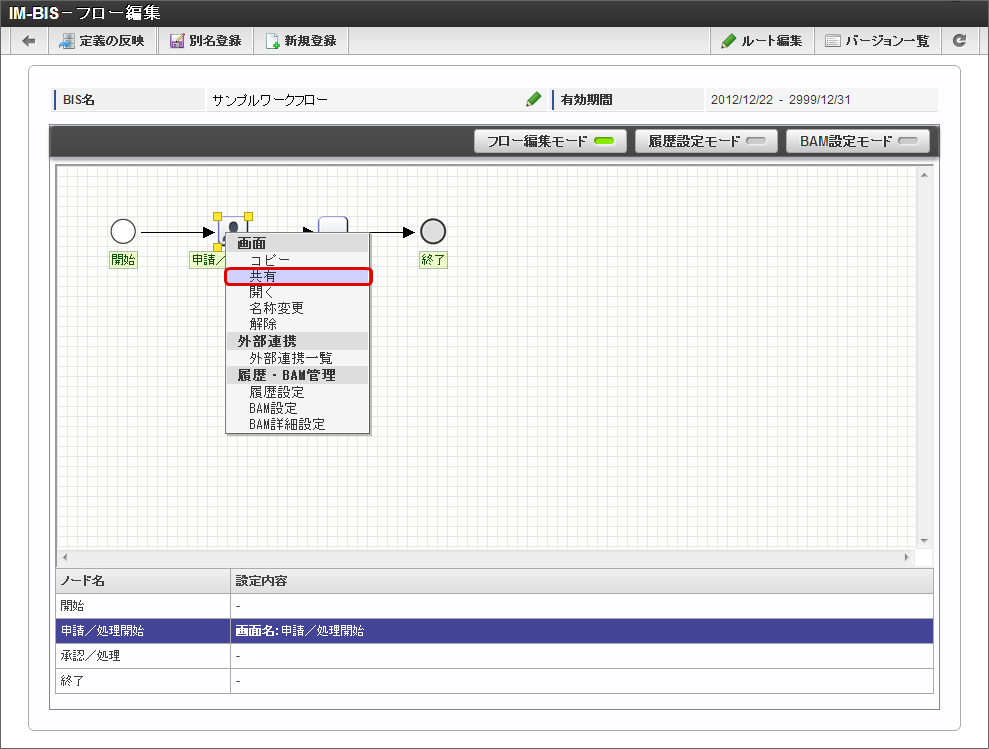This screenshot has width=989, height=749.
Task: Click 新規登録 toolbar button
Action: (301, 41)
